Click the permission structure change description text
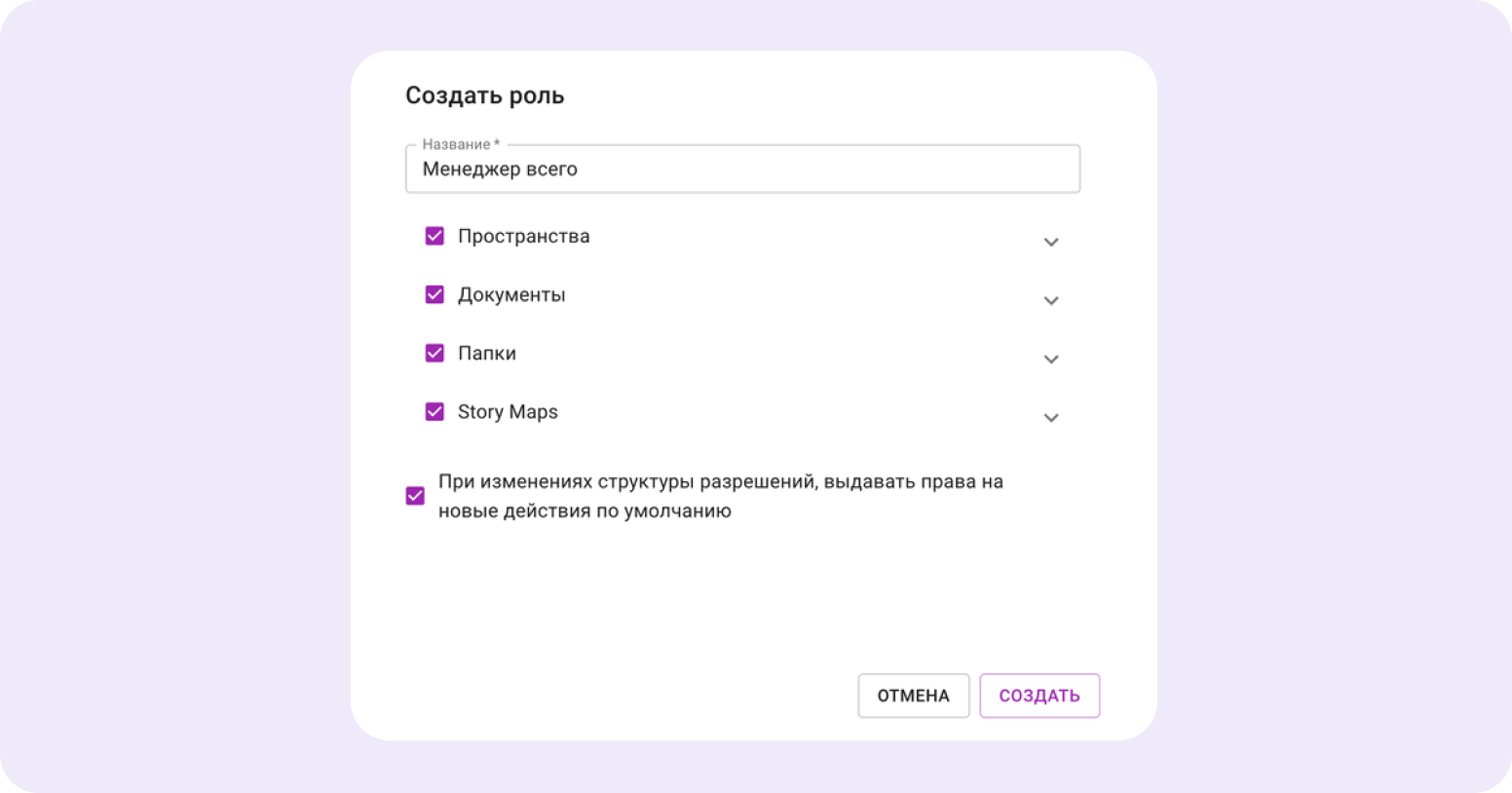Viewport: 1512px width, 793px height. point(719,495)
